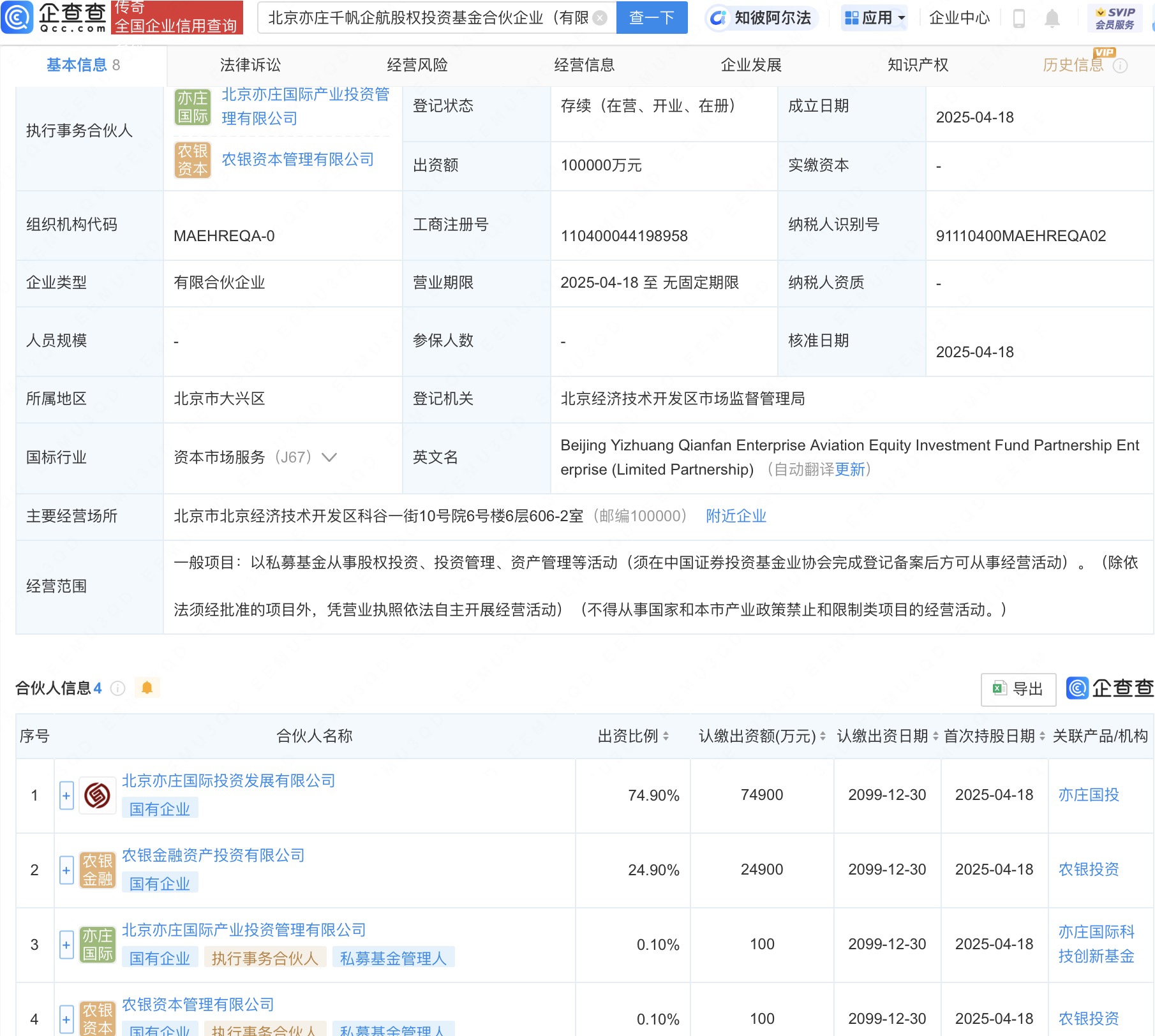Open executive partner 农银资本管理有限公司 link

[x=297, y=159]
